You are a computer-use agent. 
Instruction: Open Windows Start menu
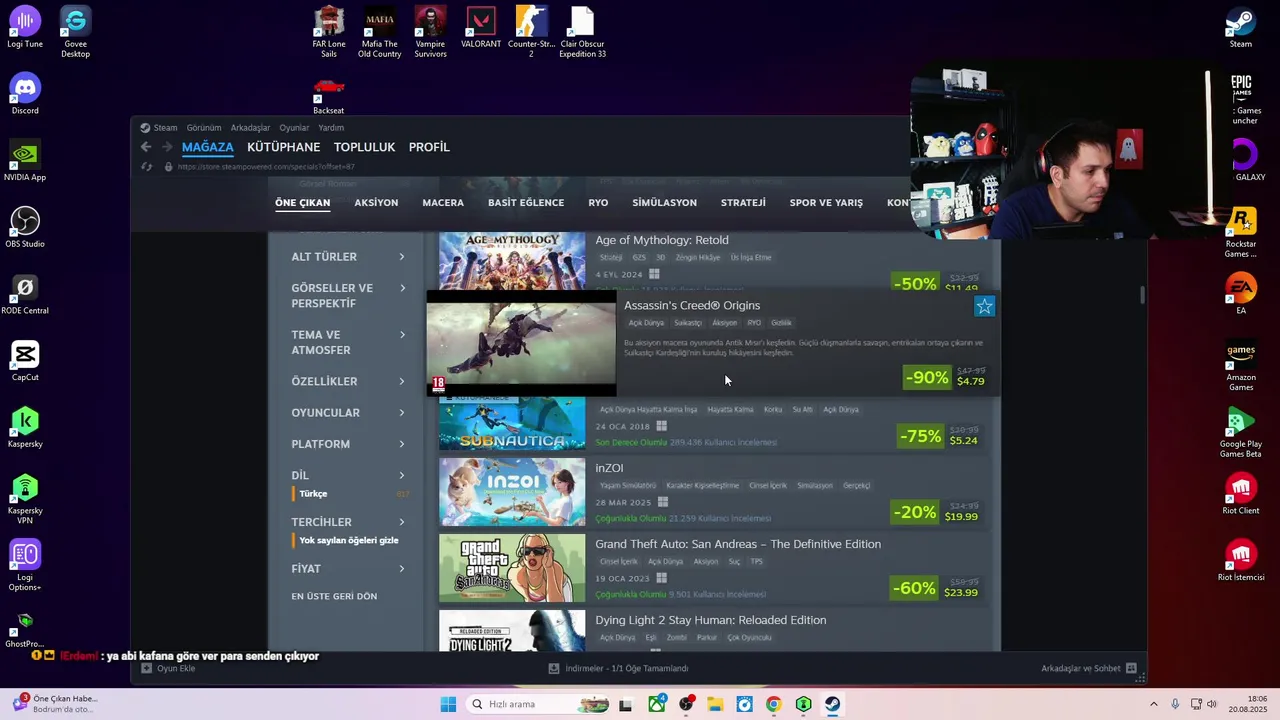(x=448, y=704)
